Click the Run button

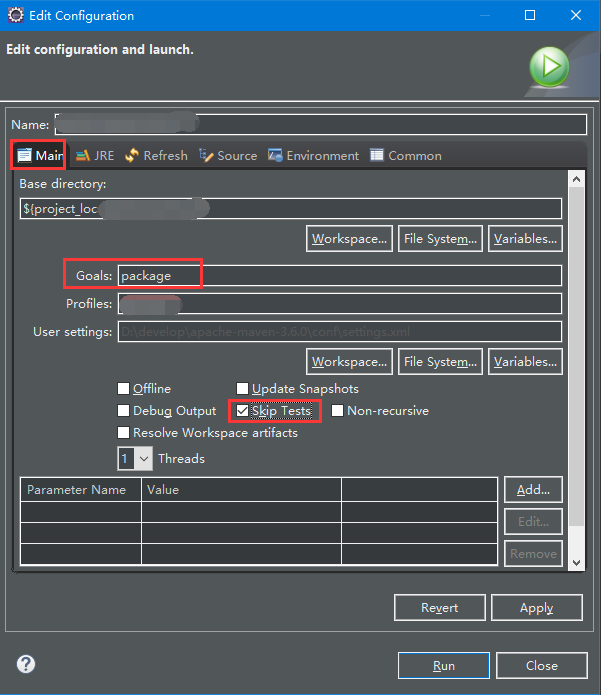click(444, 666)
